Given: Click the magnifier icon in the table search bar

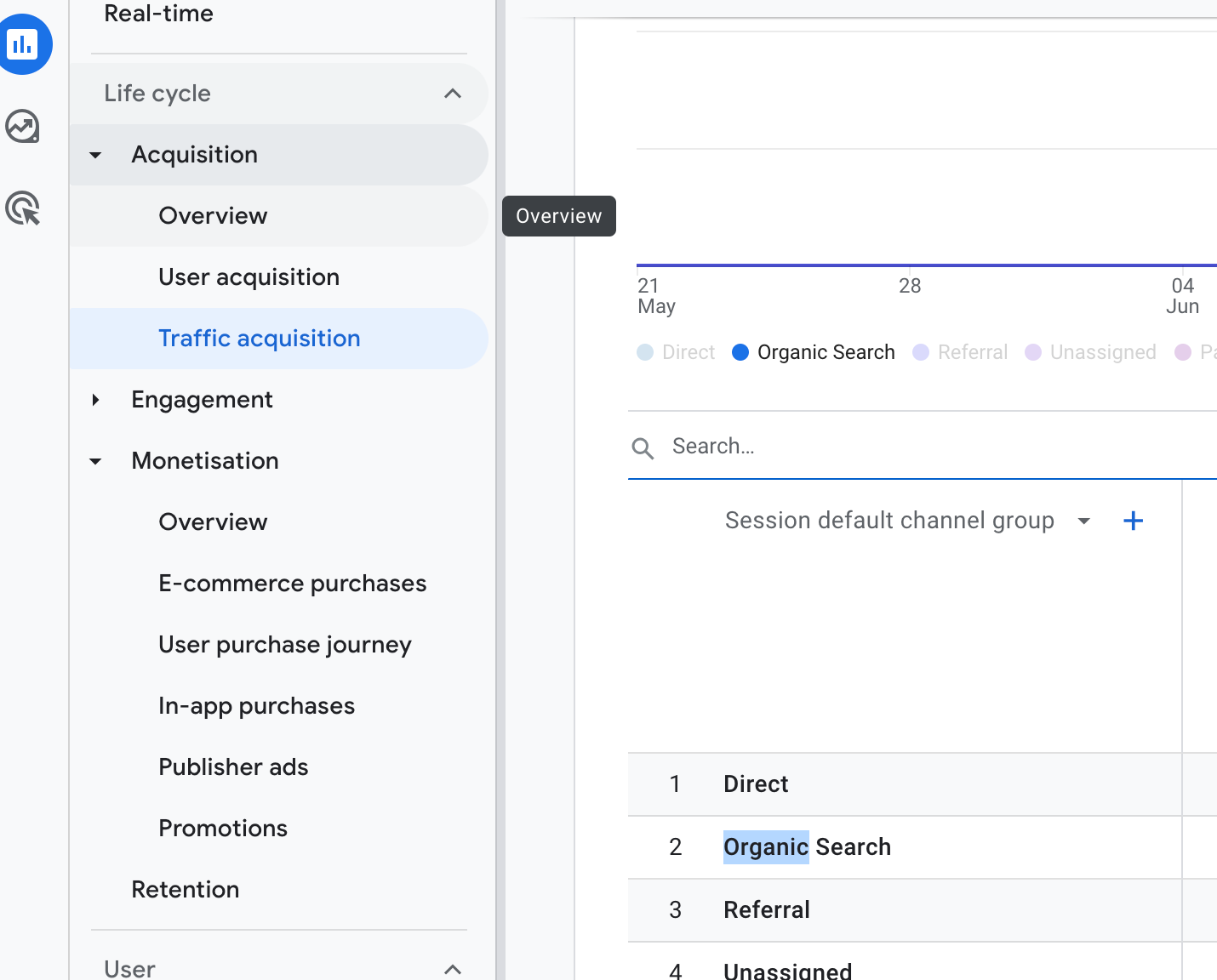Looking at the screenshot, I should pyautogui.click(x=643, y=447).
